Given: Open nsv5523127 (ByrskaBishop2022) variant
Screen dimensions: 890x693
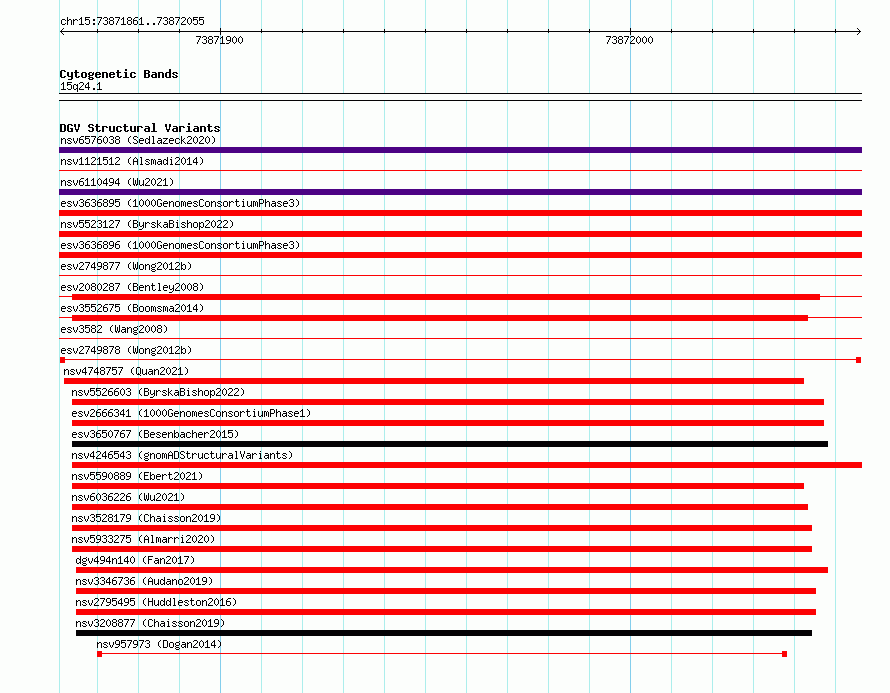Looking at the screenshot, I should pos(147,224).
